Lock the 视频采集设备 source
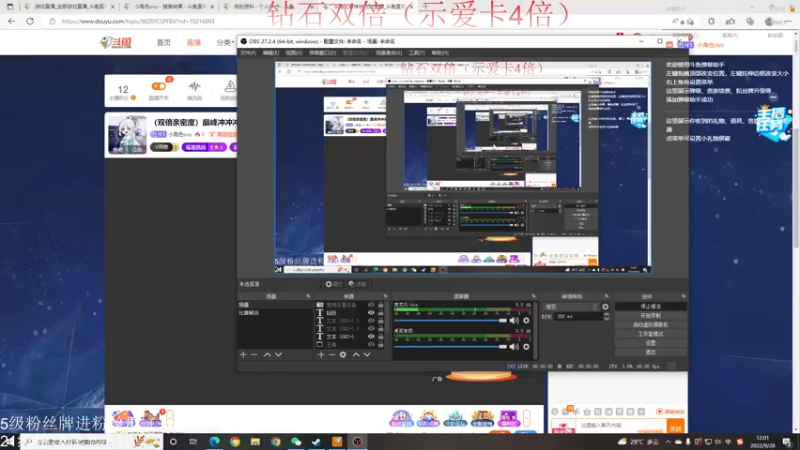Viewport: 800px width, 450px height. pos(381,305)
